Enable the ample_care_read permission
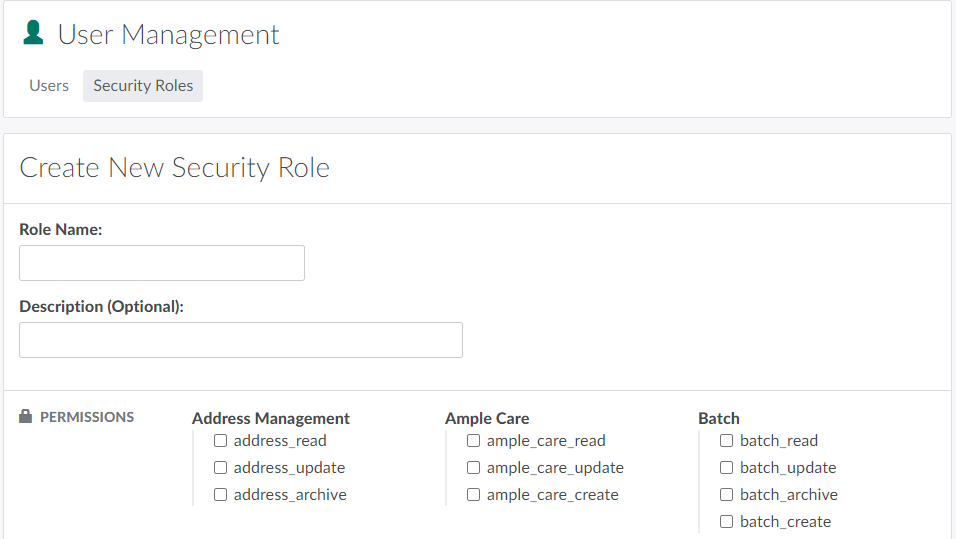This screenshot has width=956, height=539. coord(474,441)
